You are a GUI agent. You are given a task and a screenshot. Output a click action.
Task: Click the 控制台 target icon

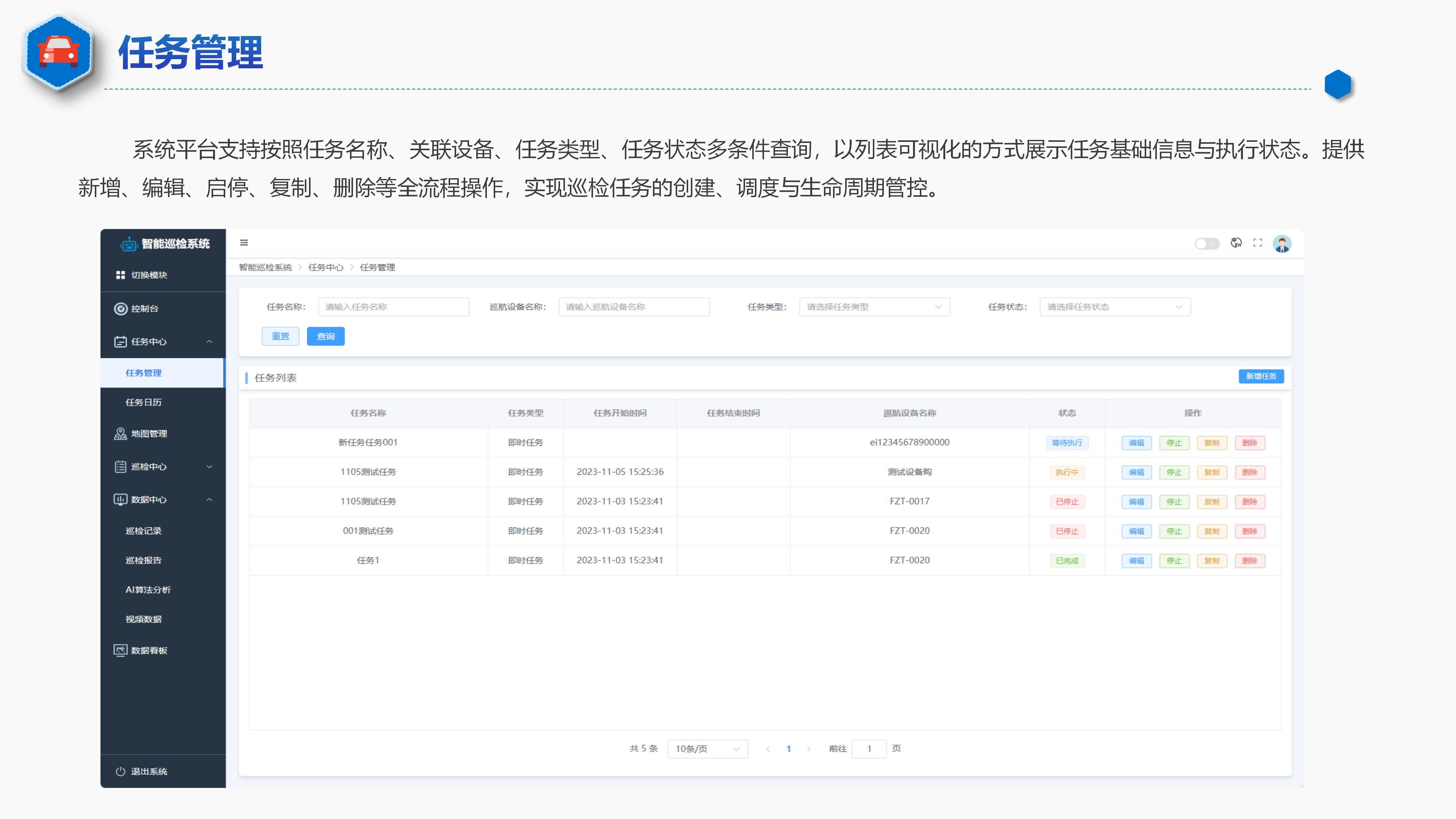click(121, 309)
